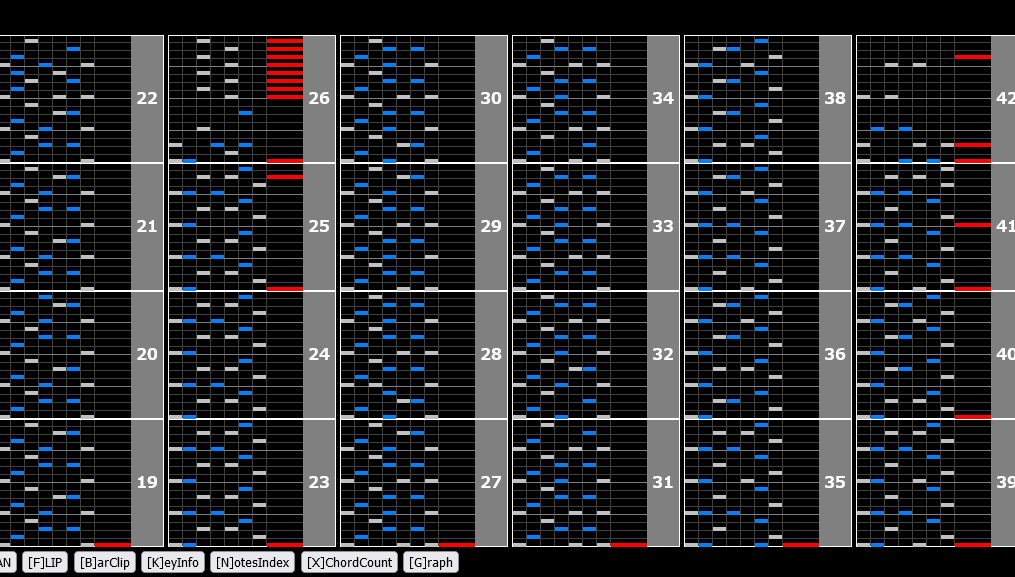Viewport: 1015px width, 577px height.
Task: Select measure number 20 label
Action: pyautogui.click(x=147, y=354)
